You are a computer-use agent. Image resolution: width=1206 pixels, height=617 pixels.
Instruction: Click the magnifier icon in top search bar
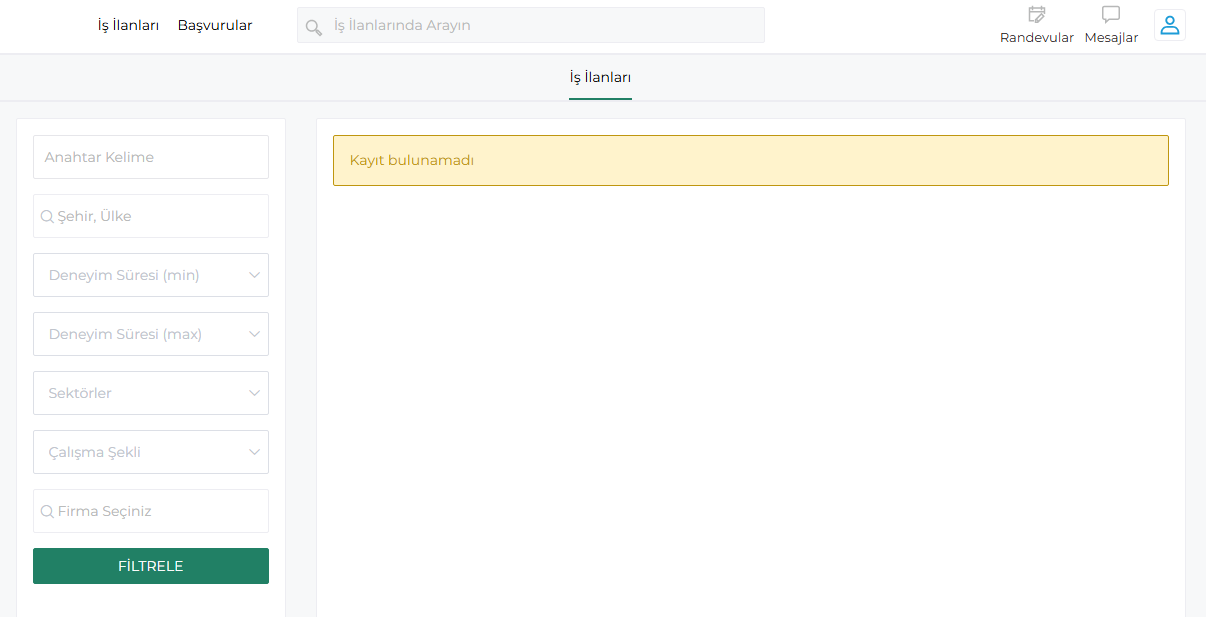pyautogui.click(x=314, y=27)
